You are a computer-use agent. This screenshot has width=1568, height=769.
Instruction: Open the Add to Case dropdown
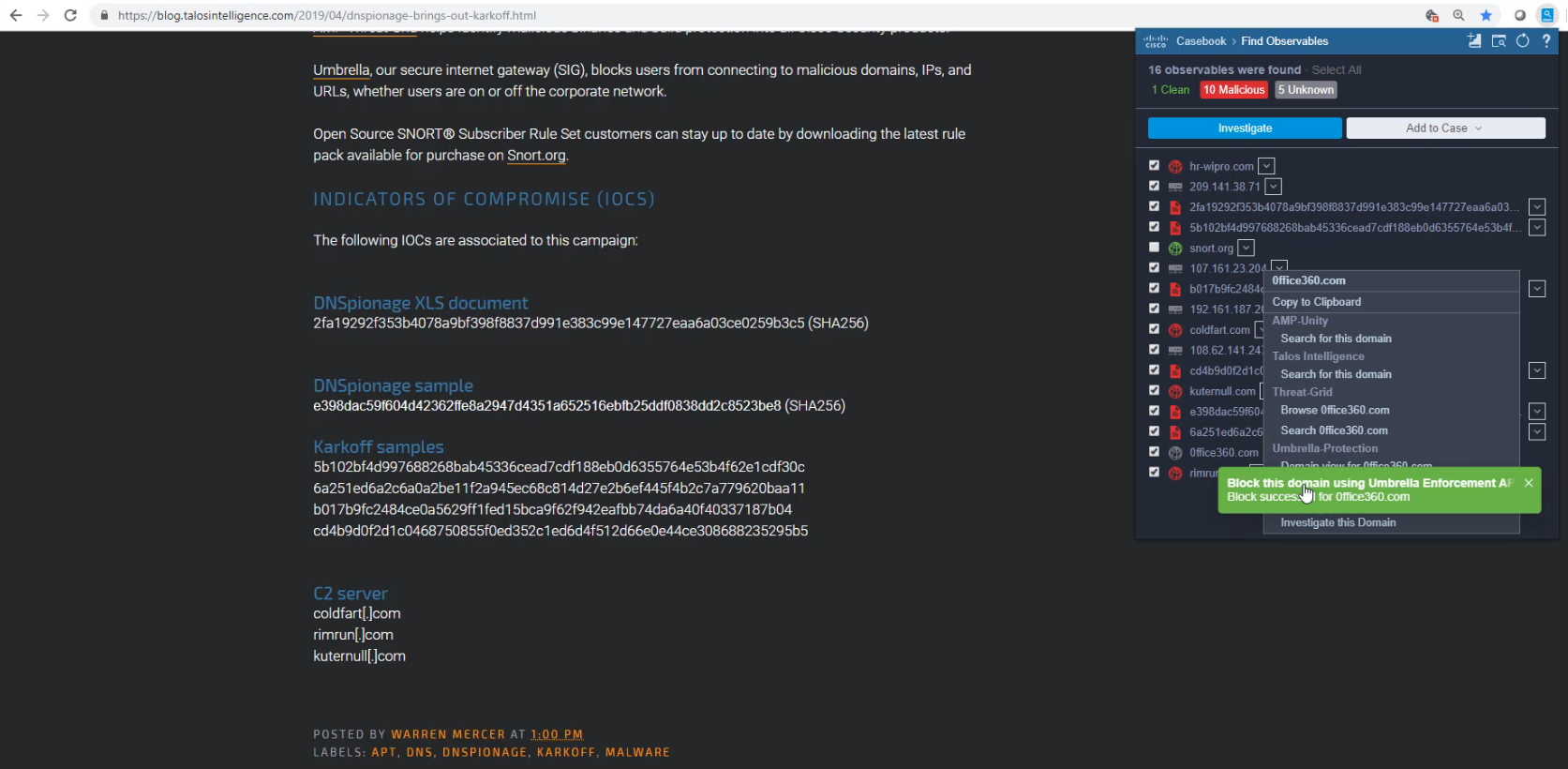pos(1445,128)
